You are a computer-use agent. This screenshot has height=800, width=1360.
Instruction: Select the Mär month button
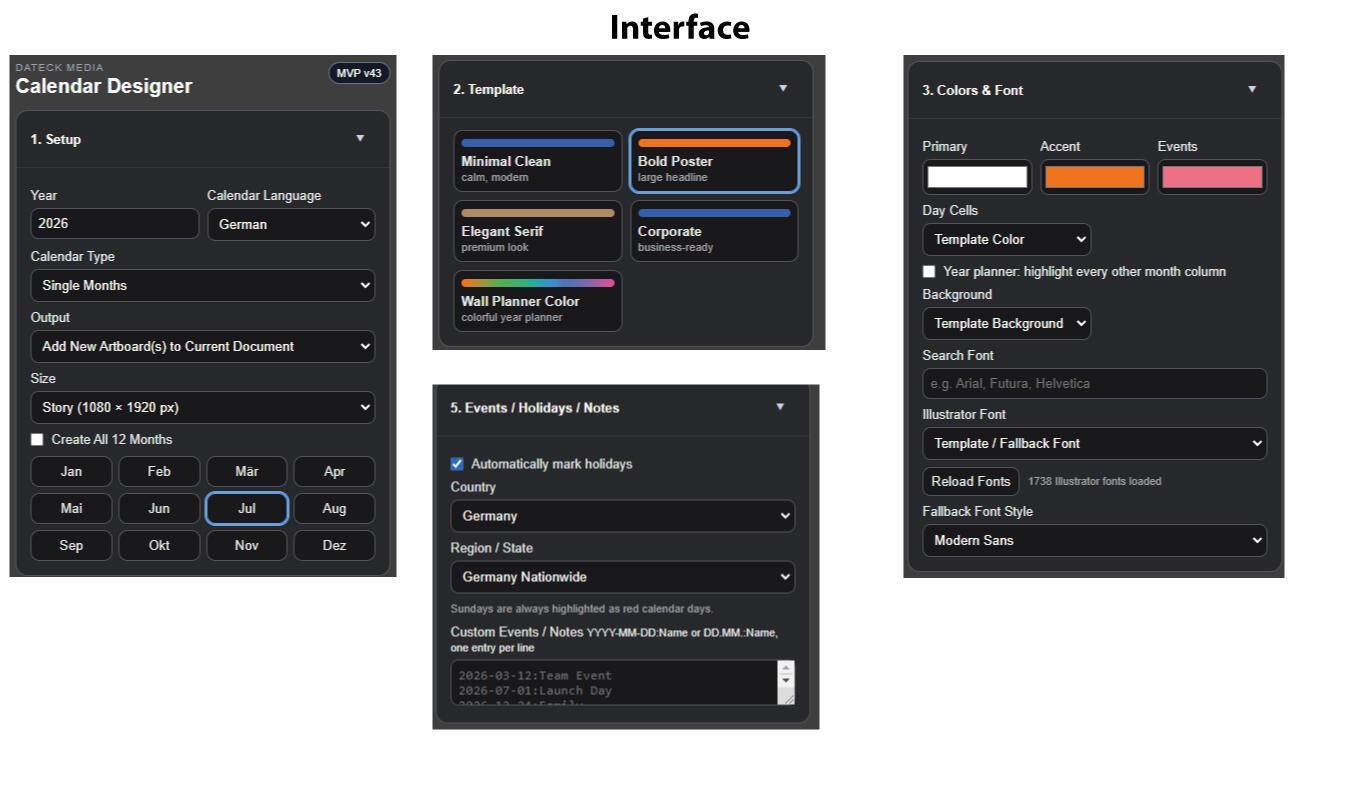point(247,471)
